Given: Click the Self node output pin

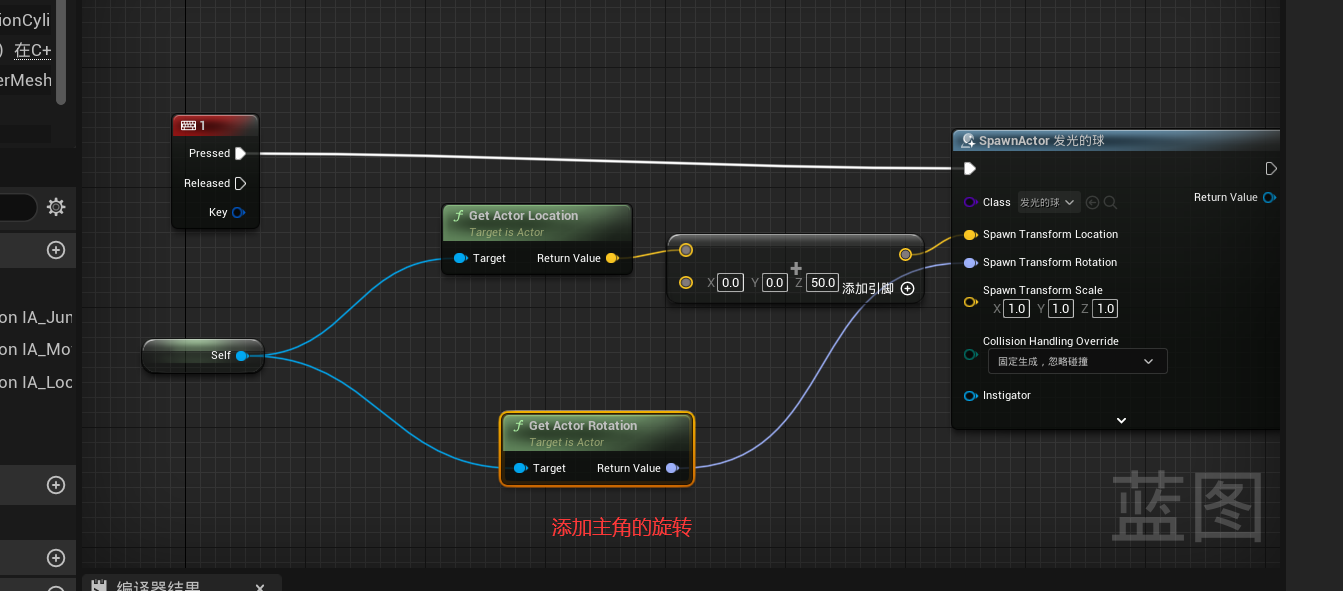Looking at the screenshot, I should tap(241, 355).
